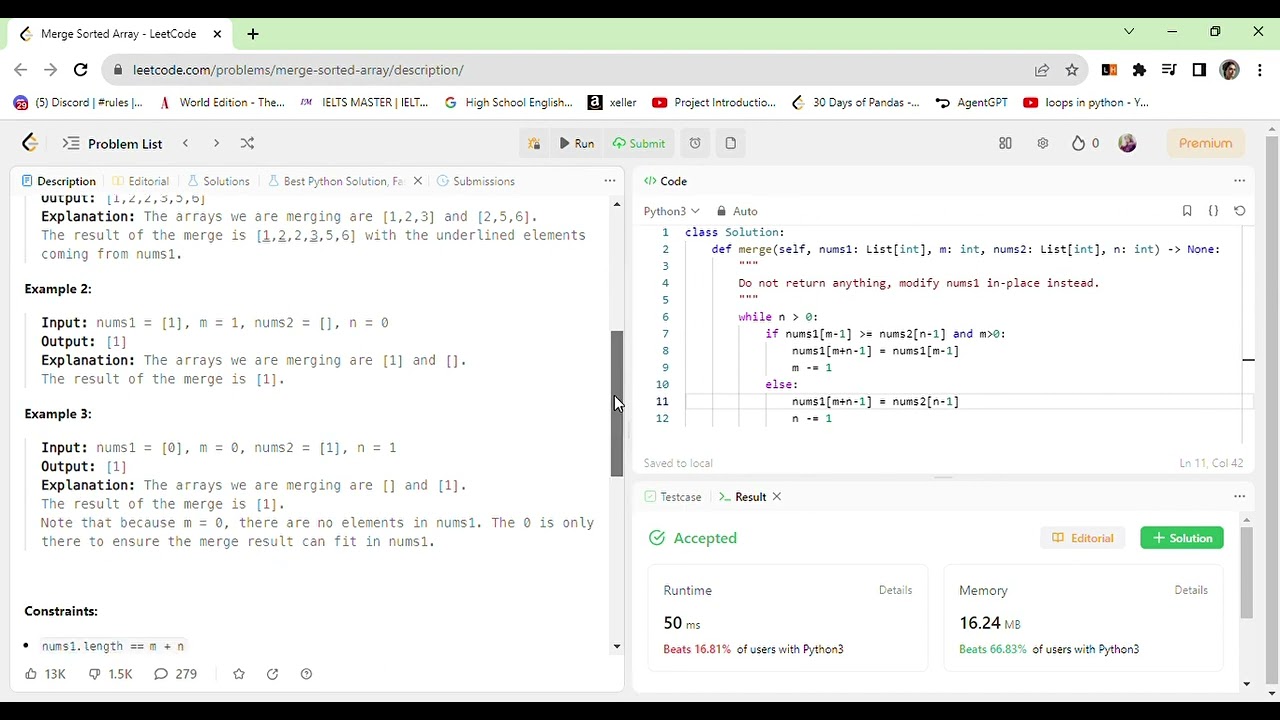The height and width of the screenshot is (720, 1280).
Task: Open AgentGPT bookmark
Action: (x=971, y=102)
